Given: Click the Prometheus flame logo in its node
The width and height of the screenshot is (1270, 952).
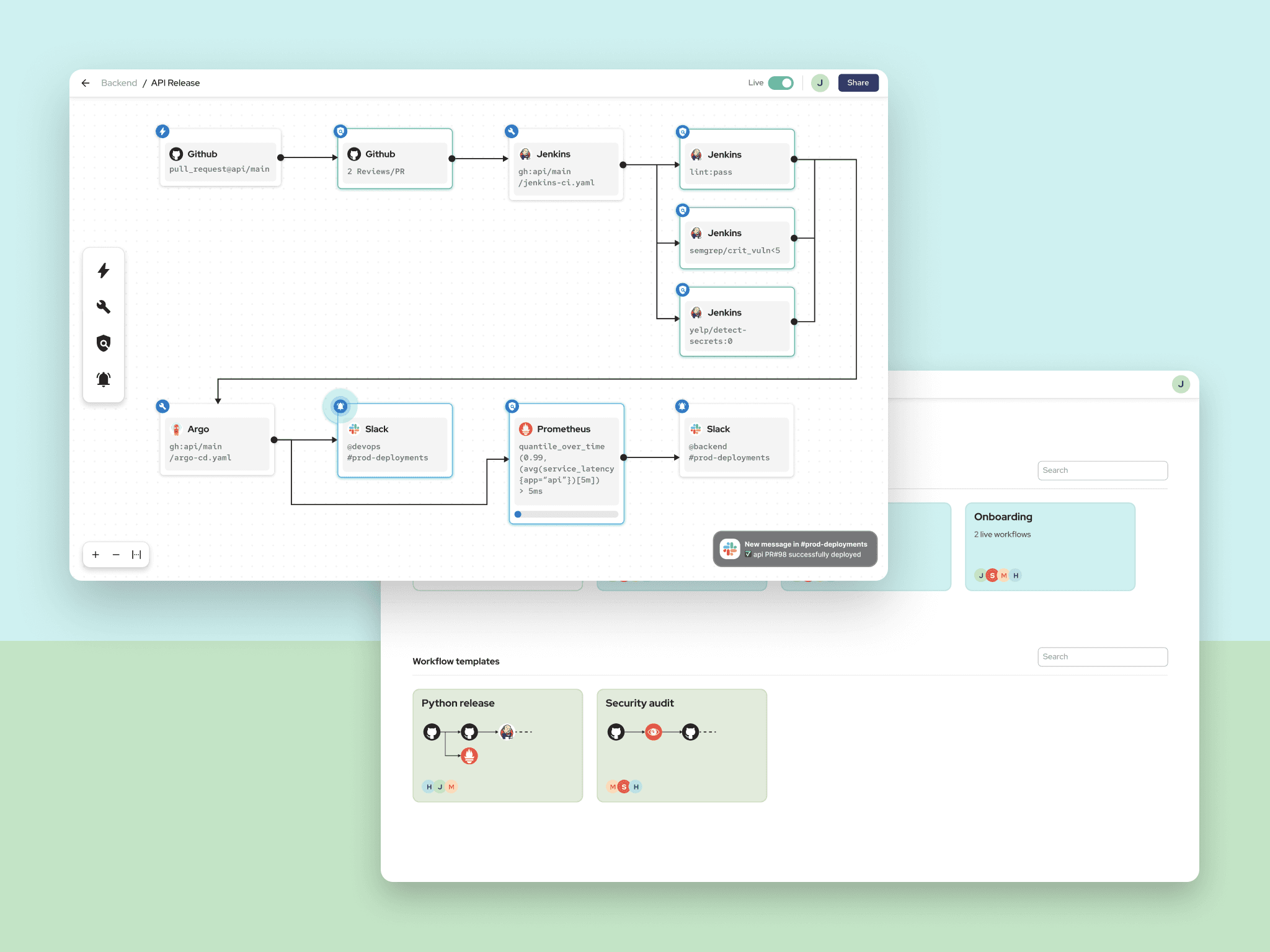Looking at the screenshot, I should tap(526, 429).
